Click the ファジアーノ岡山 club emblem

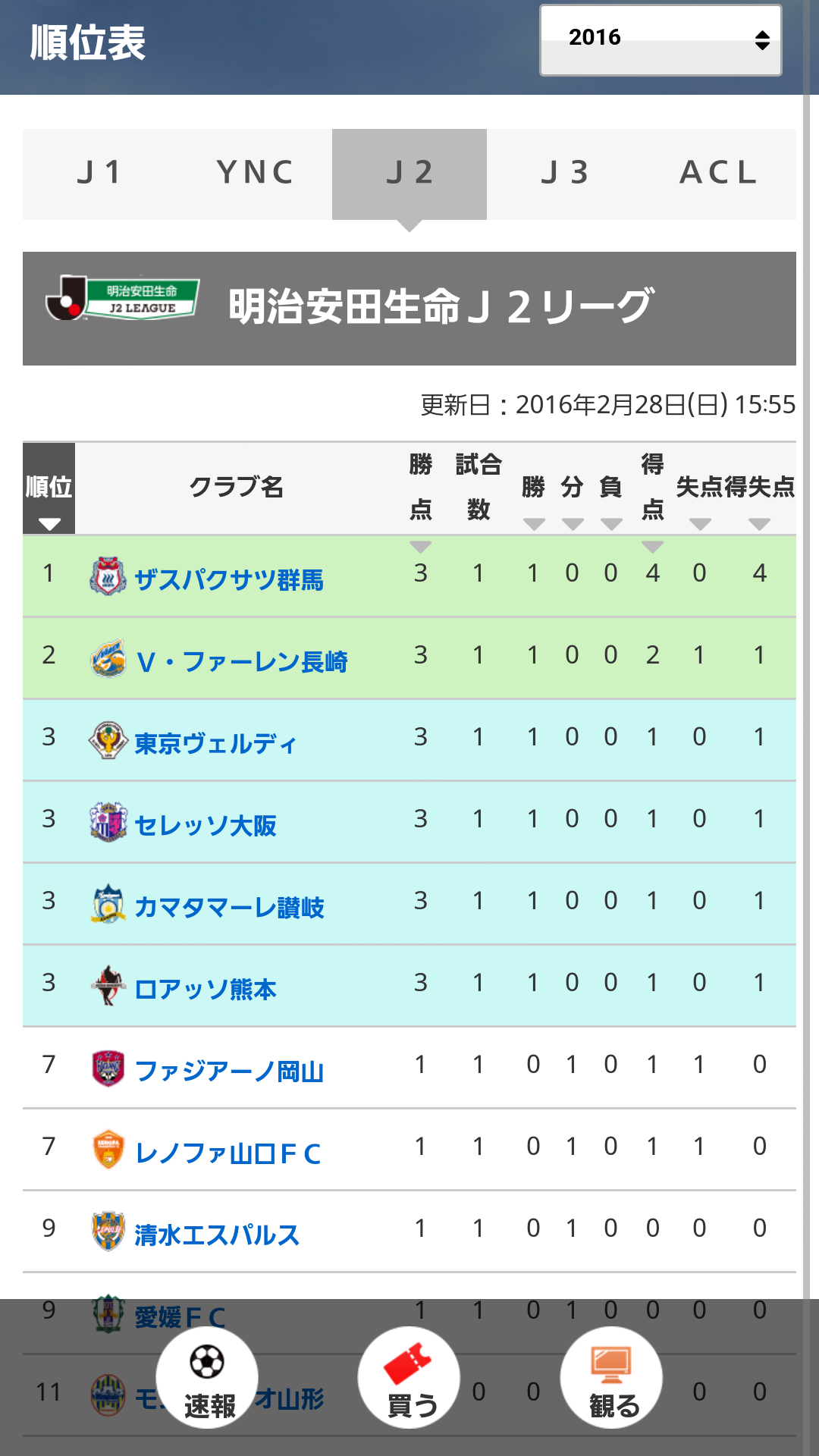pyautogui.click(x=108, y=1068)
